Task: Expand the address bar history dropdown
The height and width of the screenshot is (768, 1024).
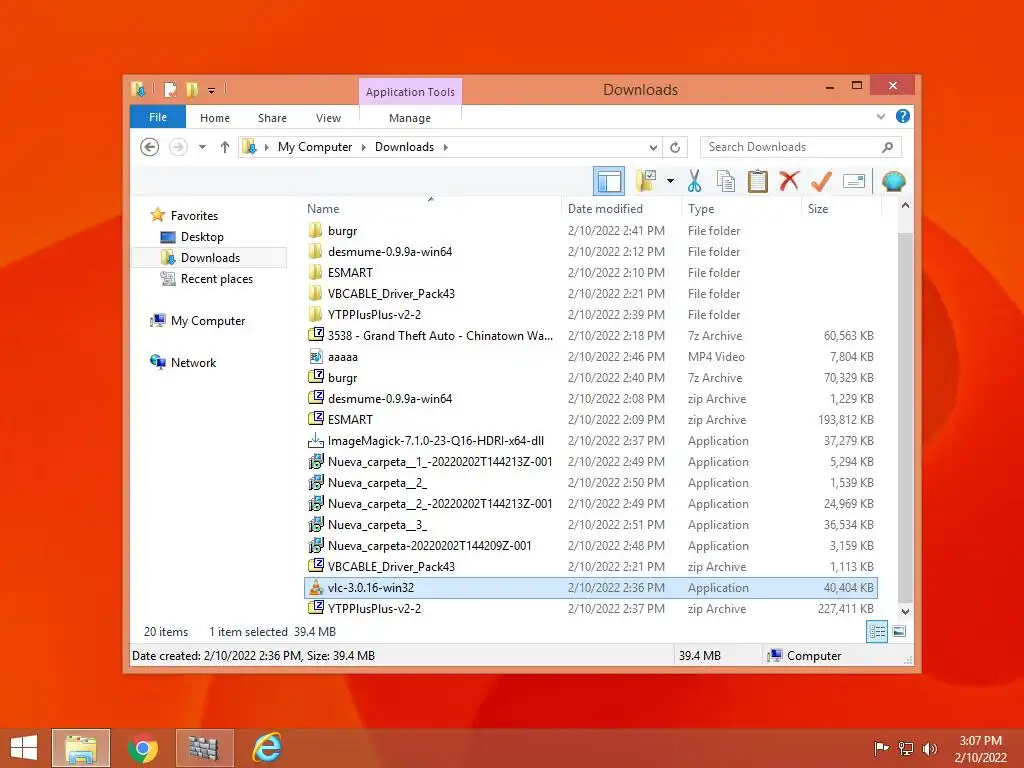Action: tap(652, 147)
